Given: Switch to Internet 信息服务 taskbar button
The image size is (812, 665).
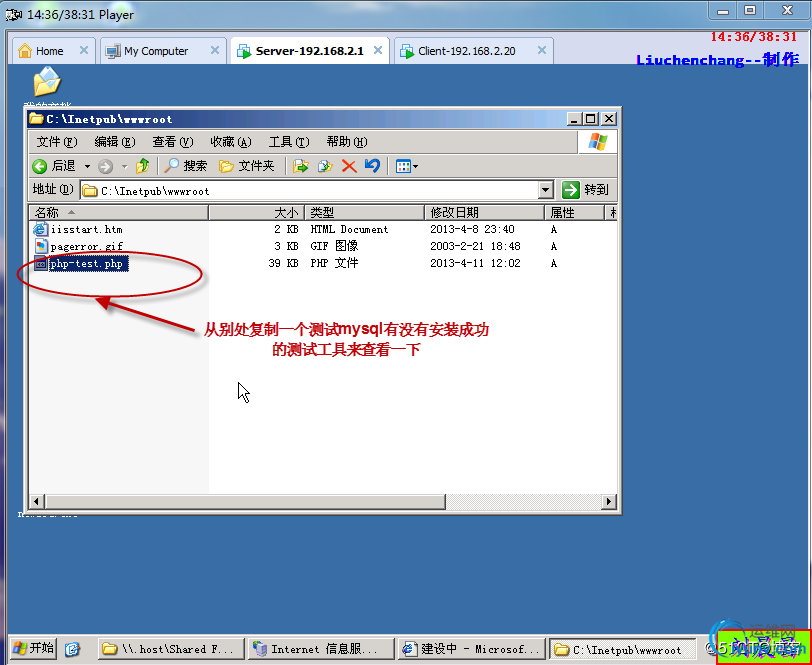Looking at the screenshot, I should pos(321,648).
